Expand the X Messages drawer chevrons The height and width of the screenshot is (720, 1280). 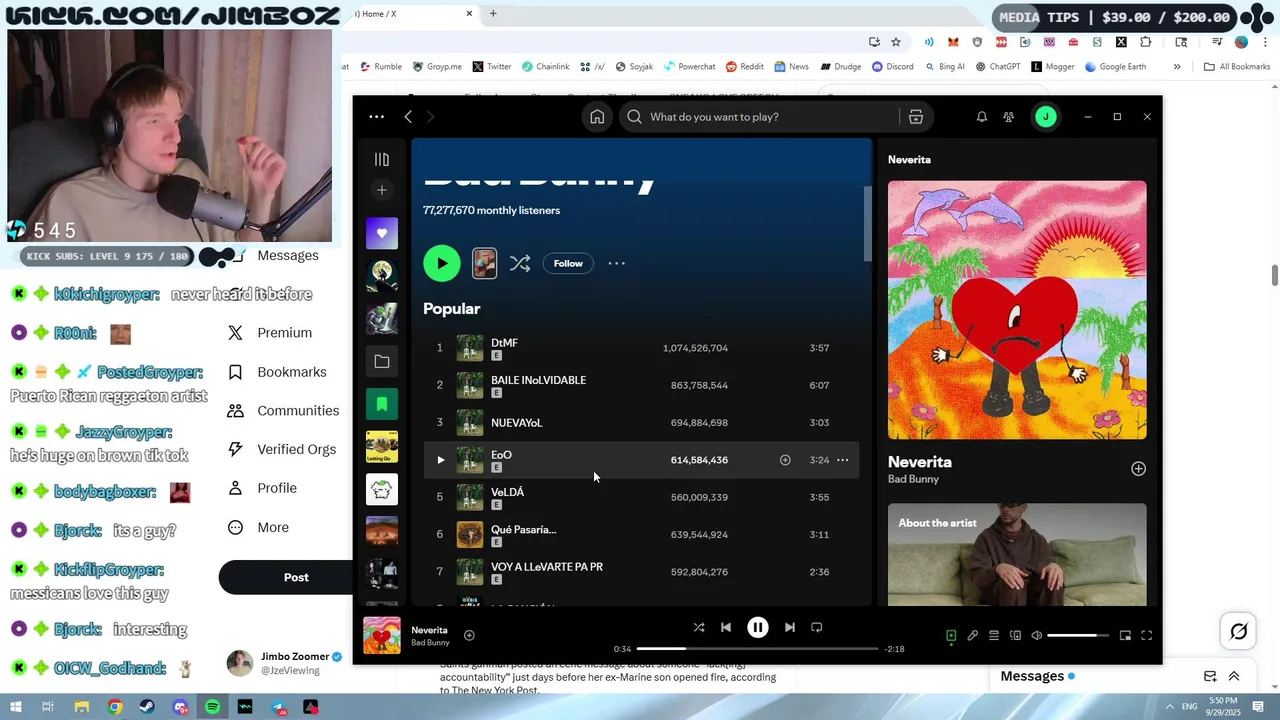click(1234, 676)
